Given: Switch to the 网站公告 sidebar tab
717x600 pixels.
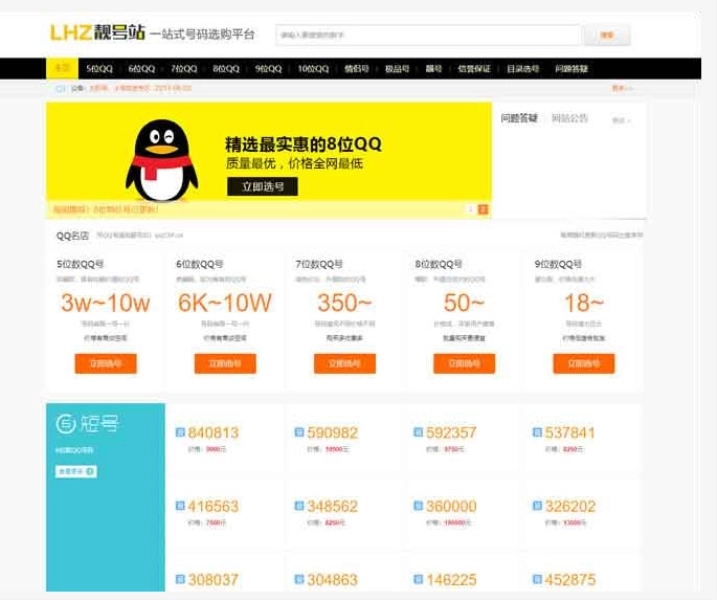Looking at the screenshot, I should (570, 118).
